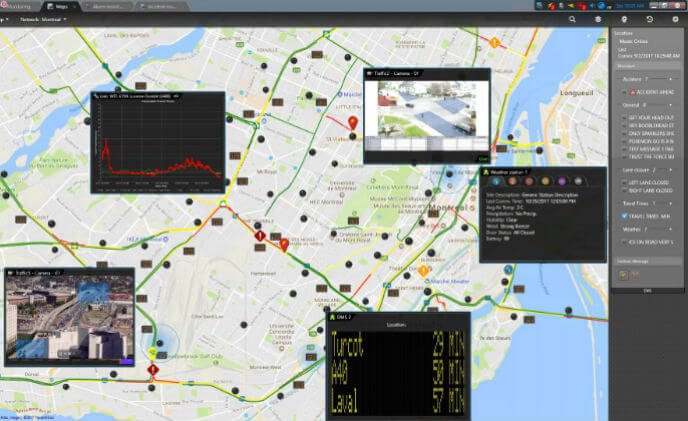Switch to the Monitoring tab
The height and width of the screenshot is (421, 688).
click(x=20, y=6)
